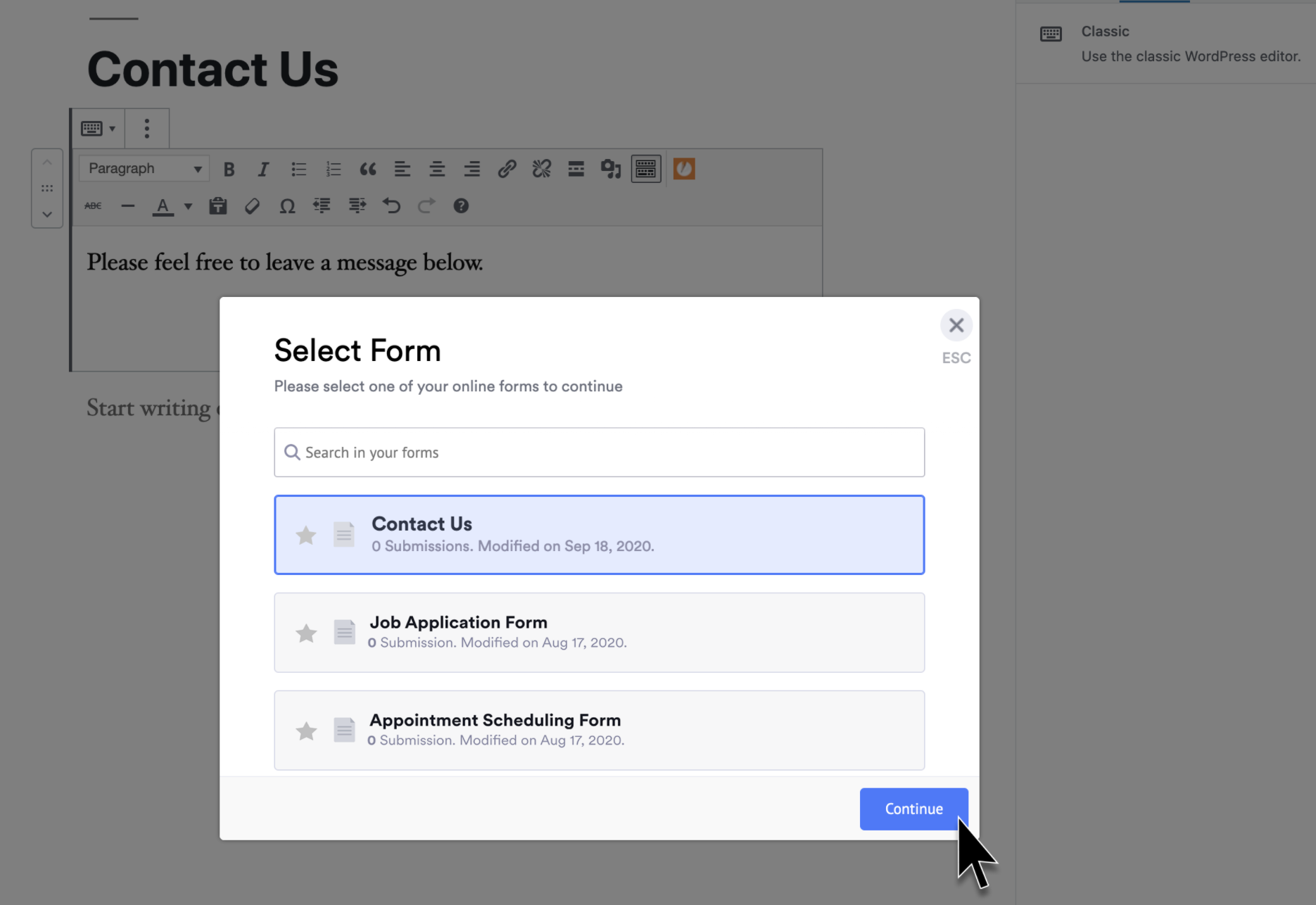This screenshot has width=1316, height=905.
Task: Click the Search in your forms field
Action: pos(599,452)
